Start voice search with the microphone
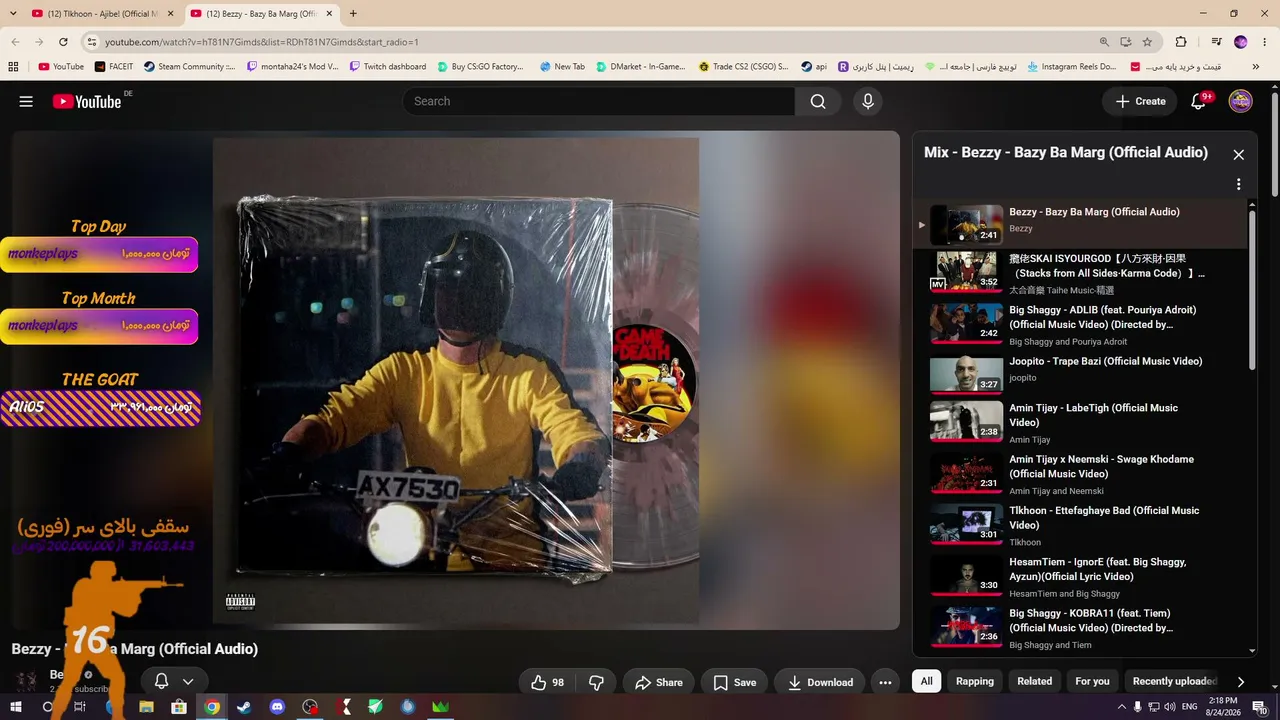This screenshot has width=1280, height=720. click(868, 101)
